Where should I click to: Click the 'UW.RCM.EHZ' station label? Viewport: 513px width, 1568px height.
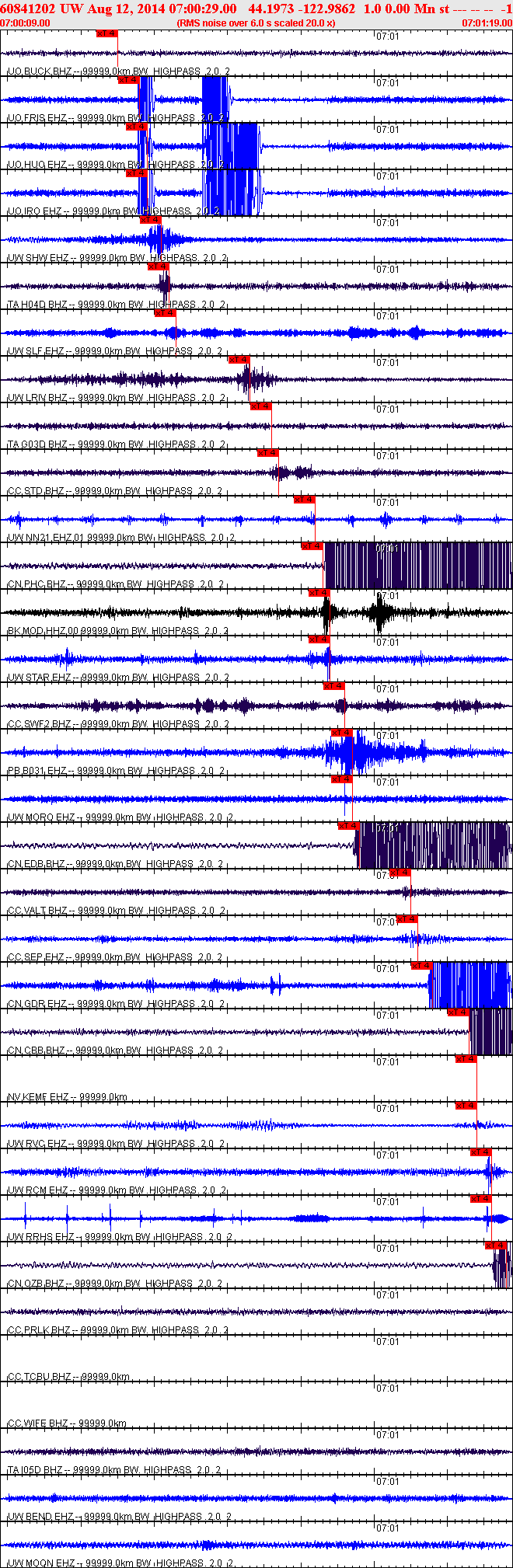pos(37,1190)
